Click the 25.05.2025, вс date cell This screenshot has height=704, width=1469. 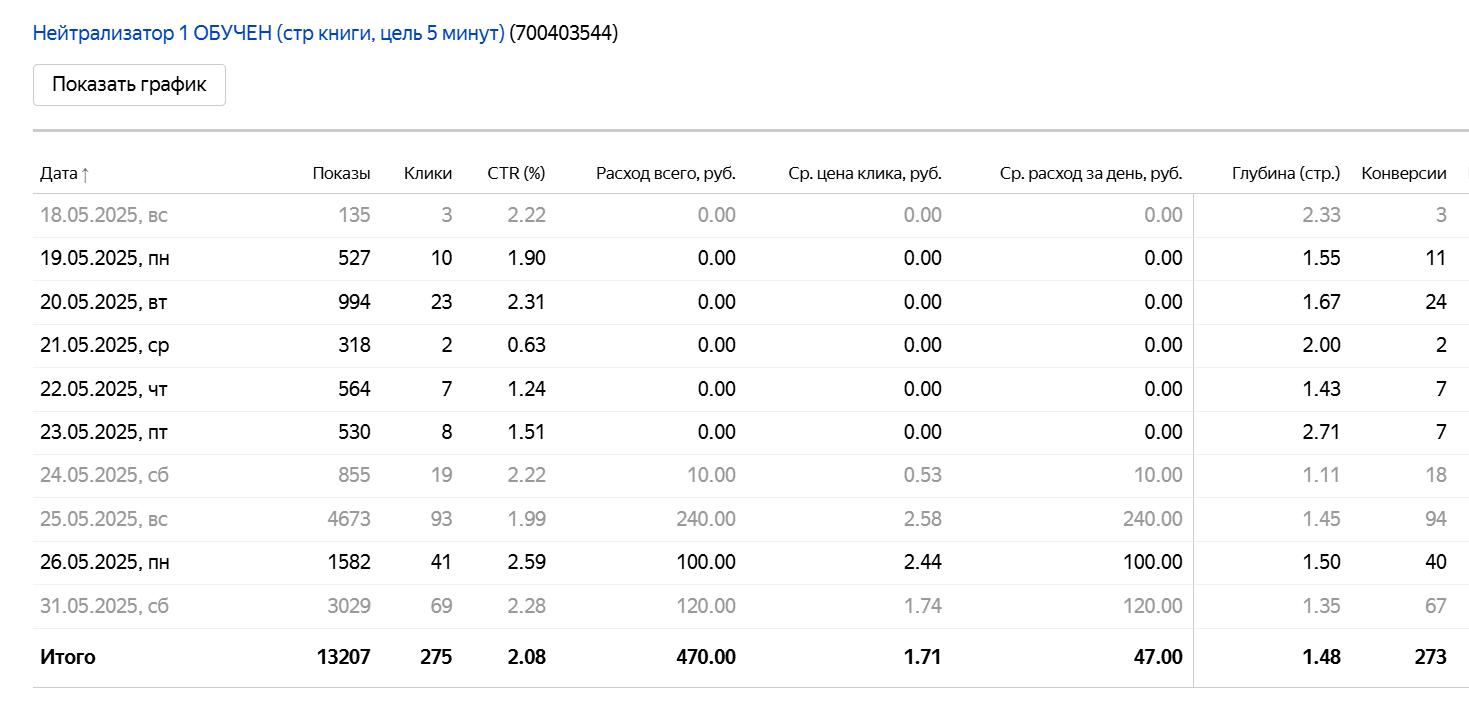(104, 519)
